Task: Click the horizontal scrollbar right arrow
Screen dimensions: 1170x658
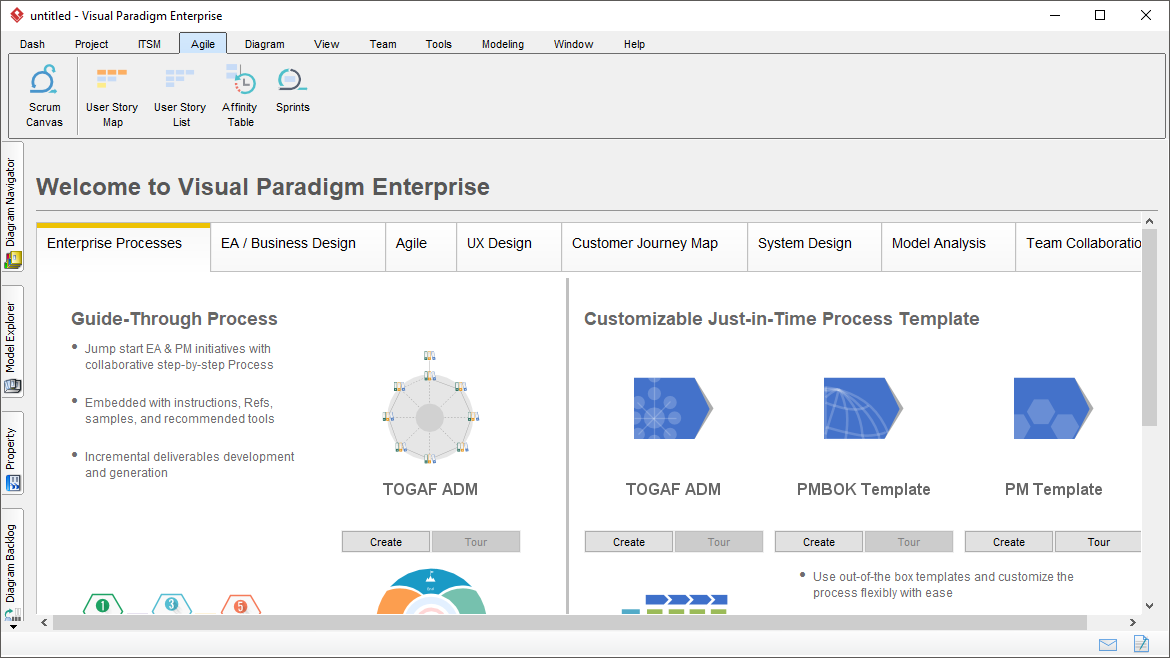Action: click(x=1133, y=622)
